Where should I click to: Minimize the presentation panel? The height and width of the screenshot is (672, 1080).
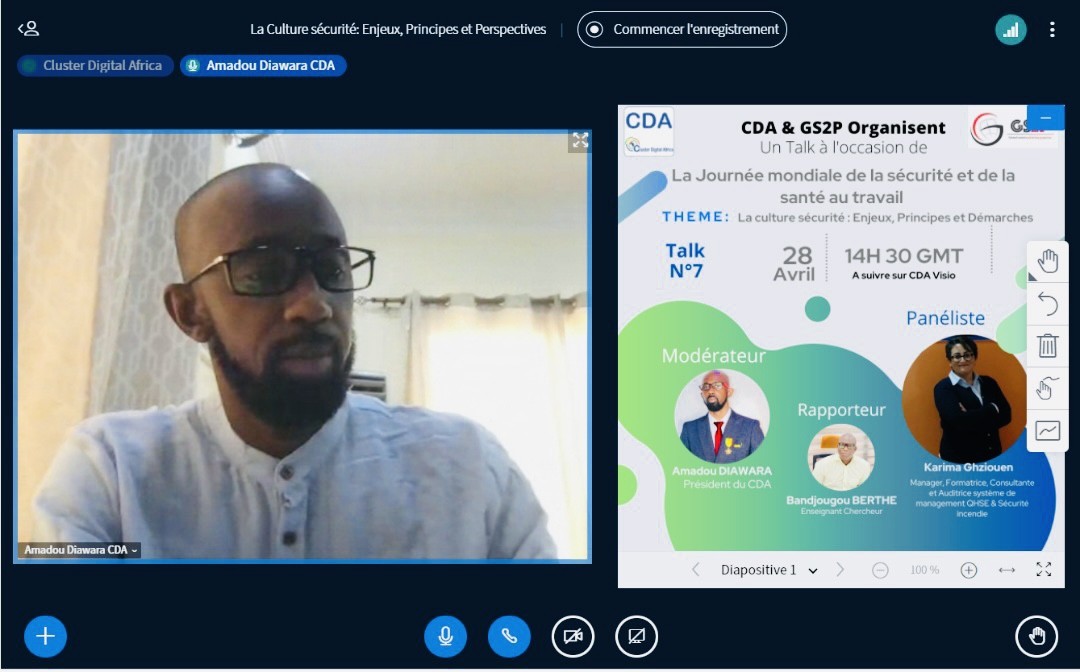pos(1046,118)
